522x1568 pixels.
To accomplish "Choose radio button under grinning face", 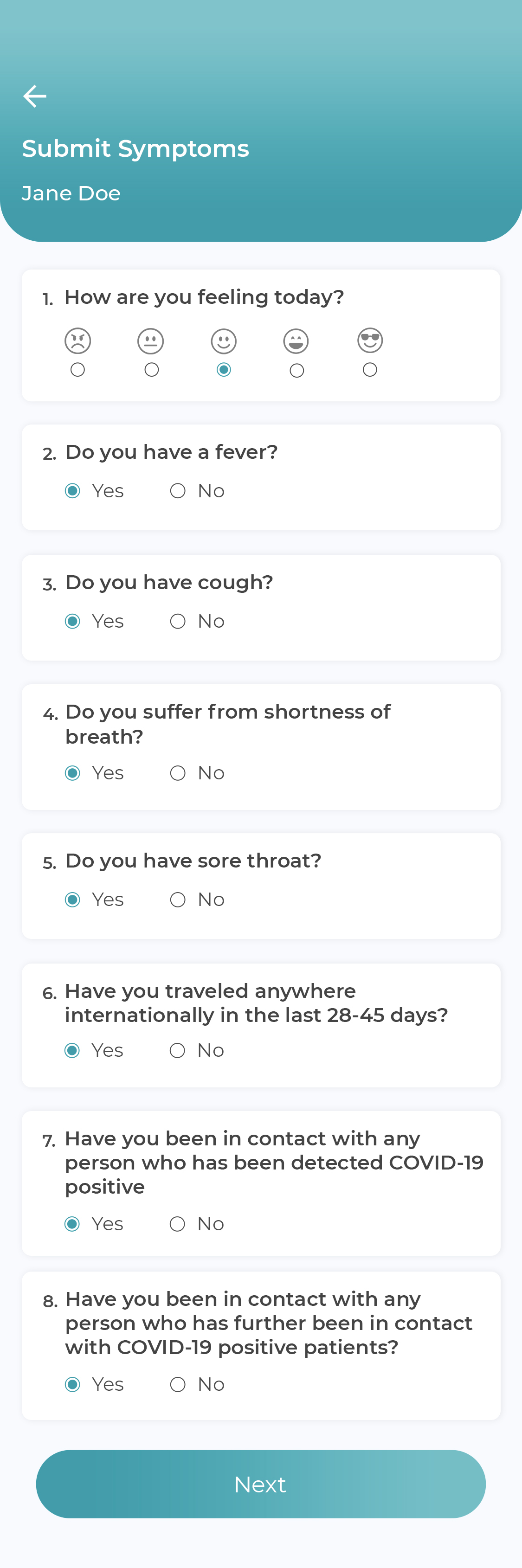I will [296, 370].
